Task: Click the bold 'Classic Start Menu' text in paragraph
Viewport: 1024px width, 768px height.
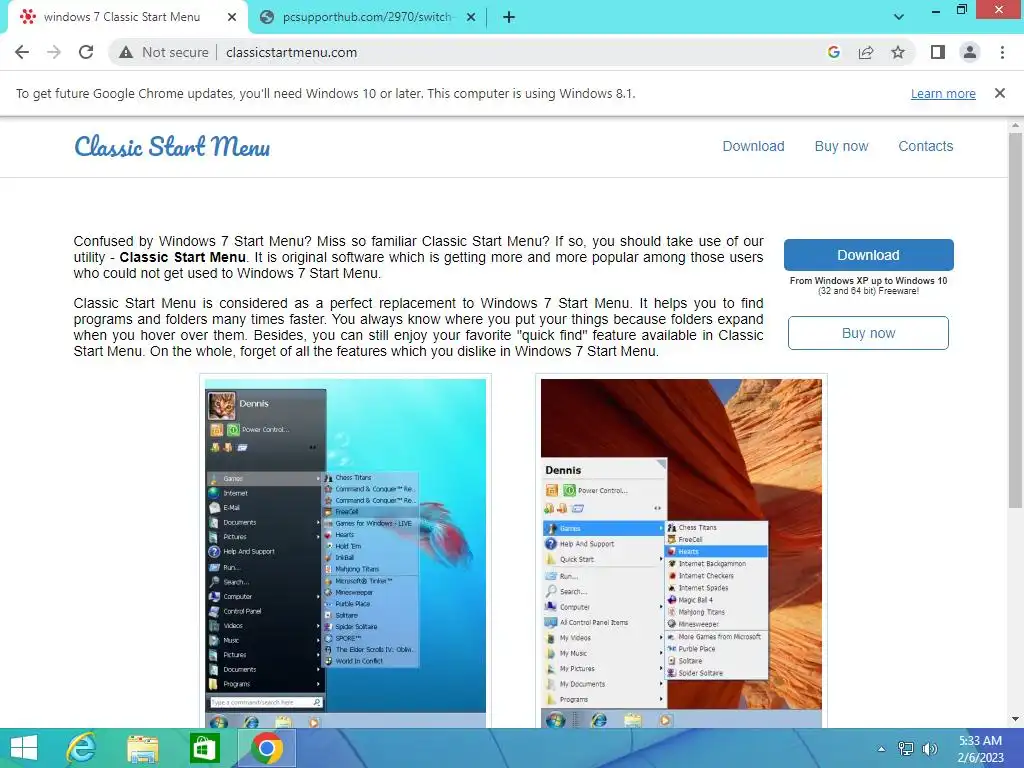Action: 182,257
